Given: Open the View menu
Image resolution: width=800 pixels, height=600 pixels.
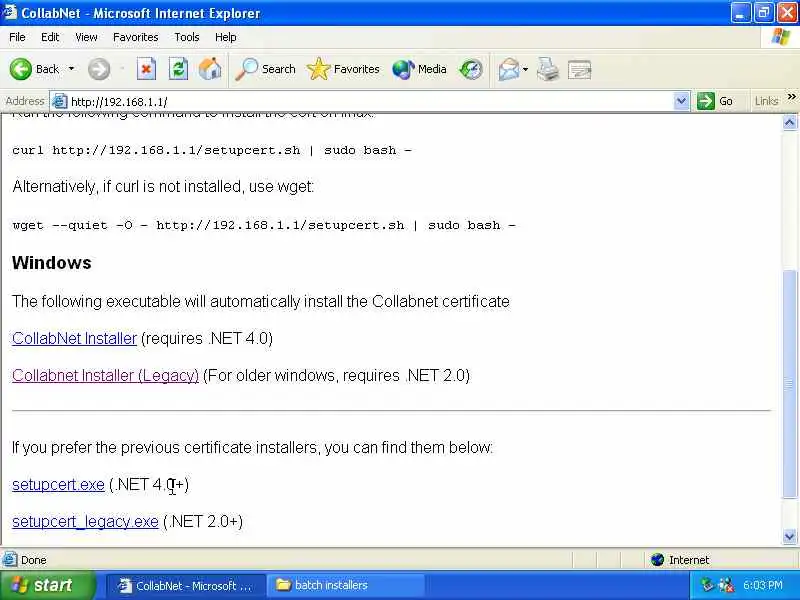Looking at the screenshot, I should click(x=86, y=37).
